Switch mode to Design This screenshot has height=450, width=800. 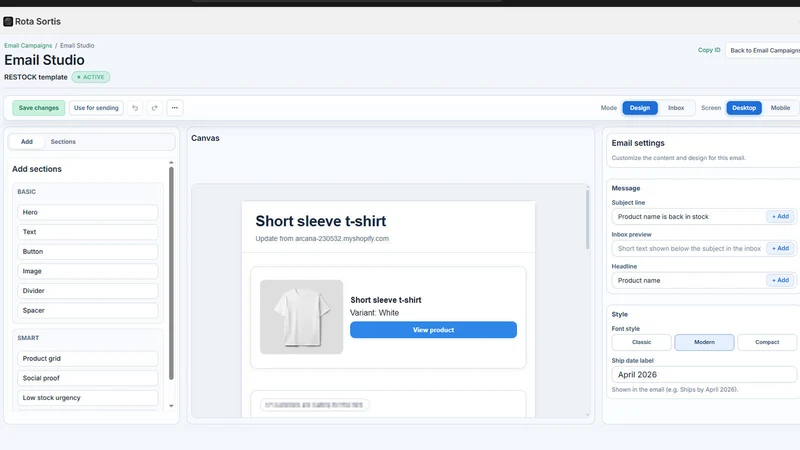[x=640, y=108]
